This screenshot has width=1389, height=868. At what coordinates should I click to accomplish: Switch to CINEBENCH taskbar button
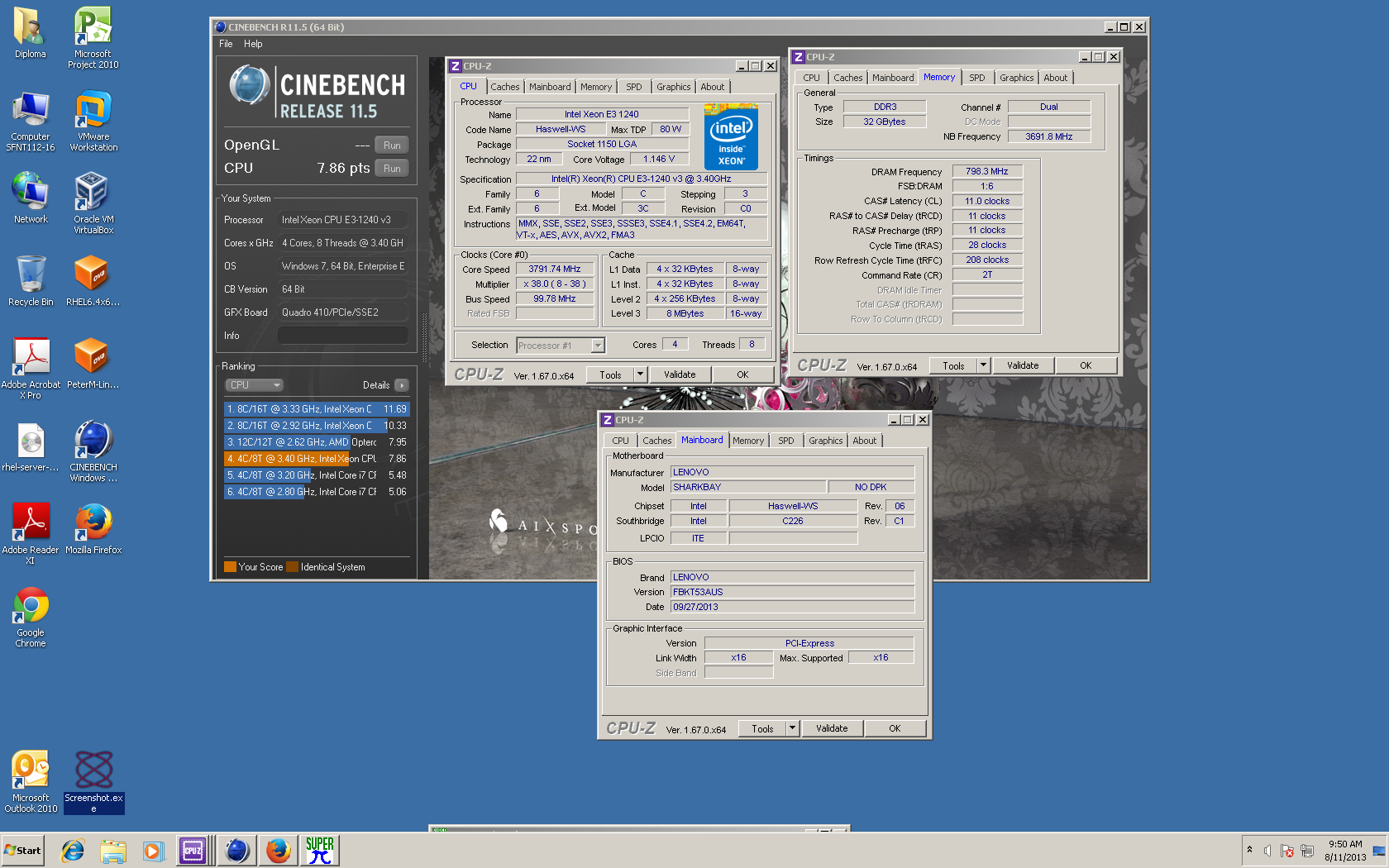coord(236,851)
